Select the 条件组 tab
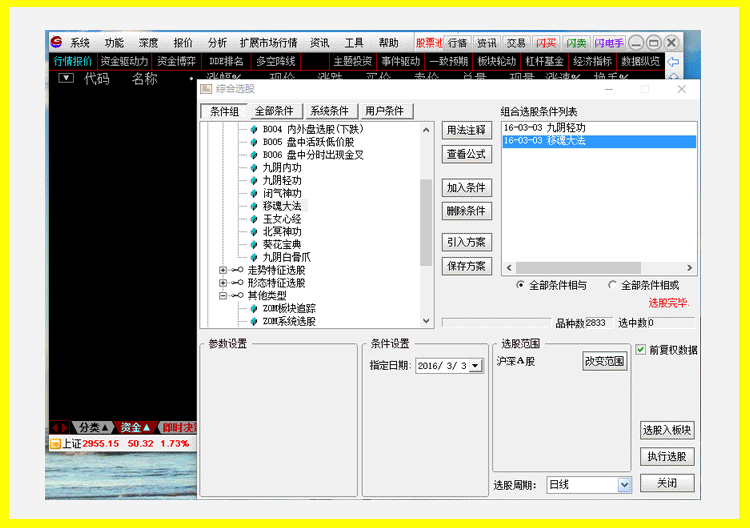 [224, 111]
